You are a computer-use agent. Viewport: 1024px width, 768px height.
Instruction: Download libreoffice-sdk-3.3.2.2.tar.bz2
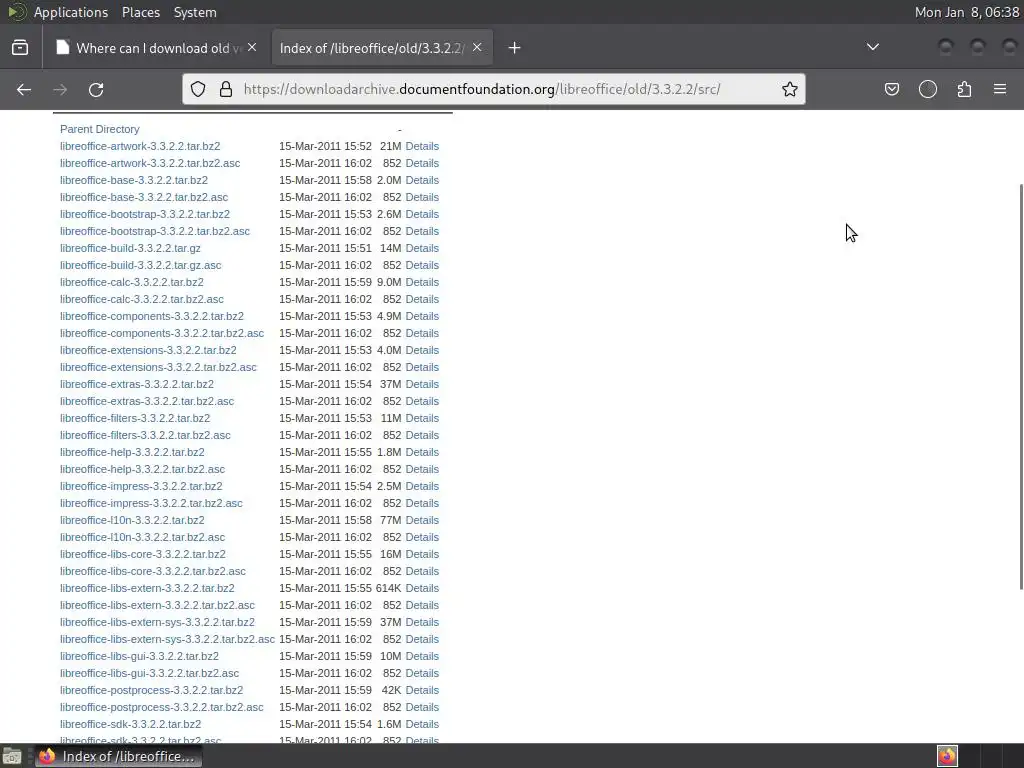coord(131,724)
